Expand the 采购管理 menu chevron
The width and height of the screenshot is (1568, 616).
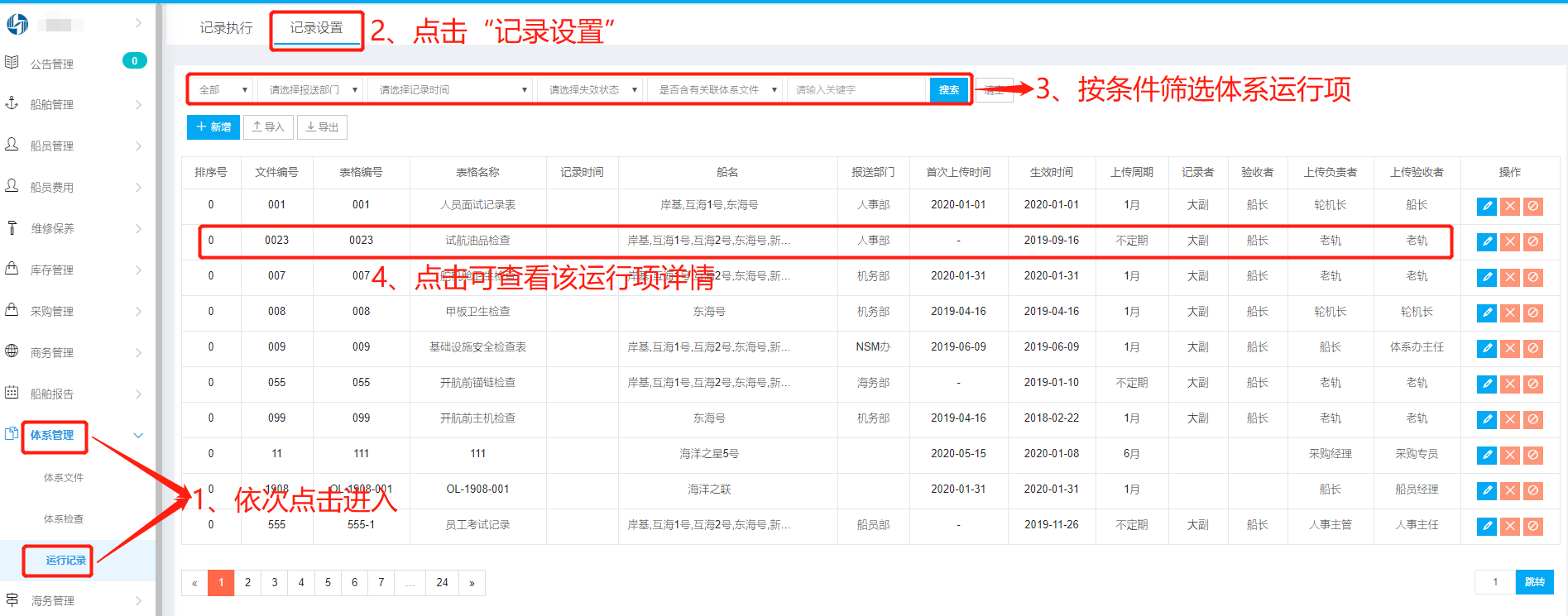138,311
